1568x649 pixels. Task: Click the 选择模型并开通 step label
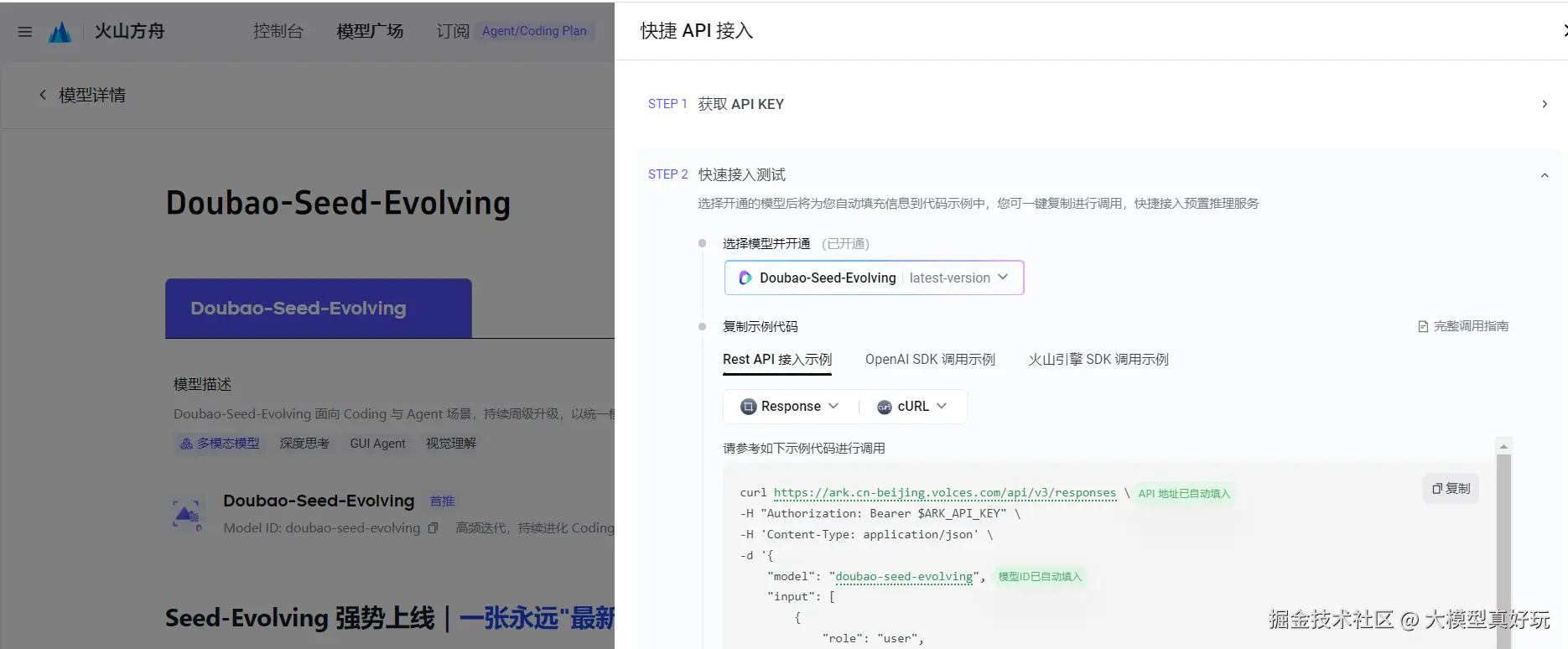point(766,244)
